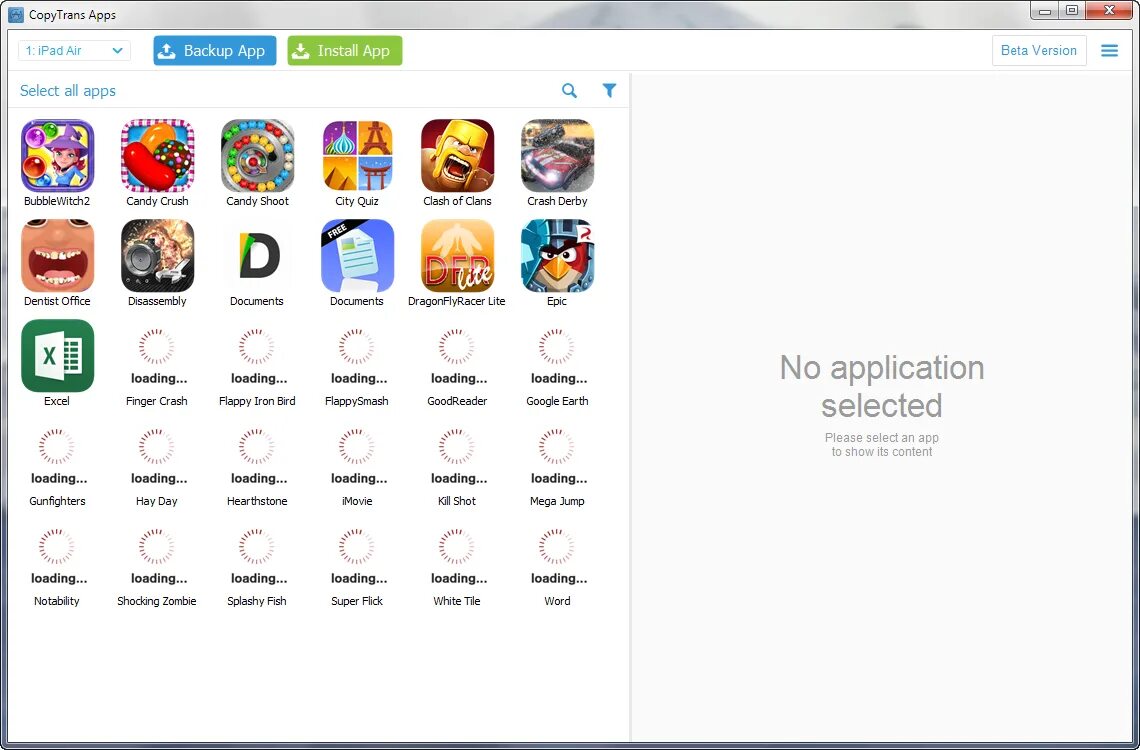Select the Dentist Office app icon
Image resolution: width=1140 pixels, height=750 pixels.
pos(57,256)
